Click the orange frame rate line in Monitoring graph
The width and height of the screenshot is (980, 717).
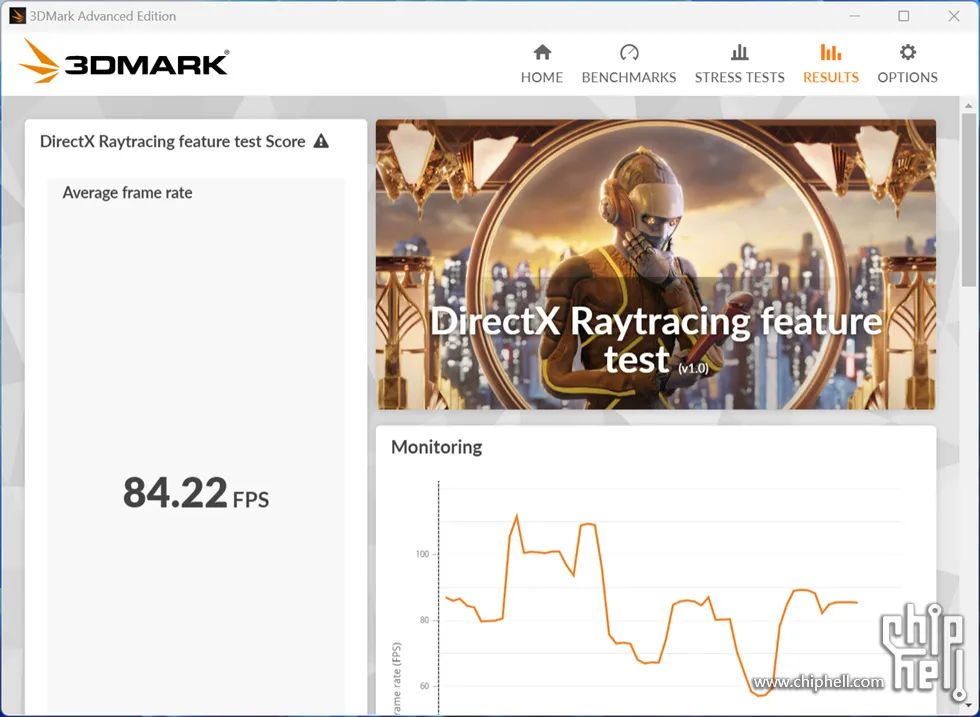click(651, 604)
